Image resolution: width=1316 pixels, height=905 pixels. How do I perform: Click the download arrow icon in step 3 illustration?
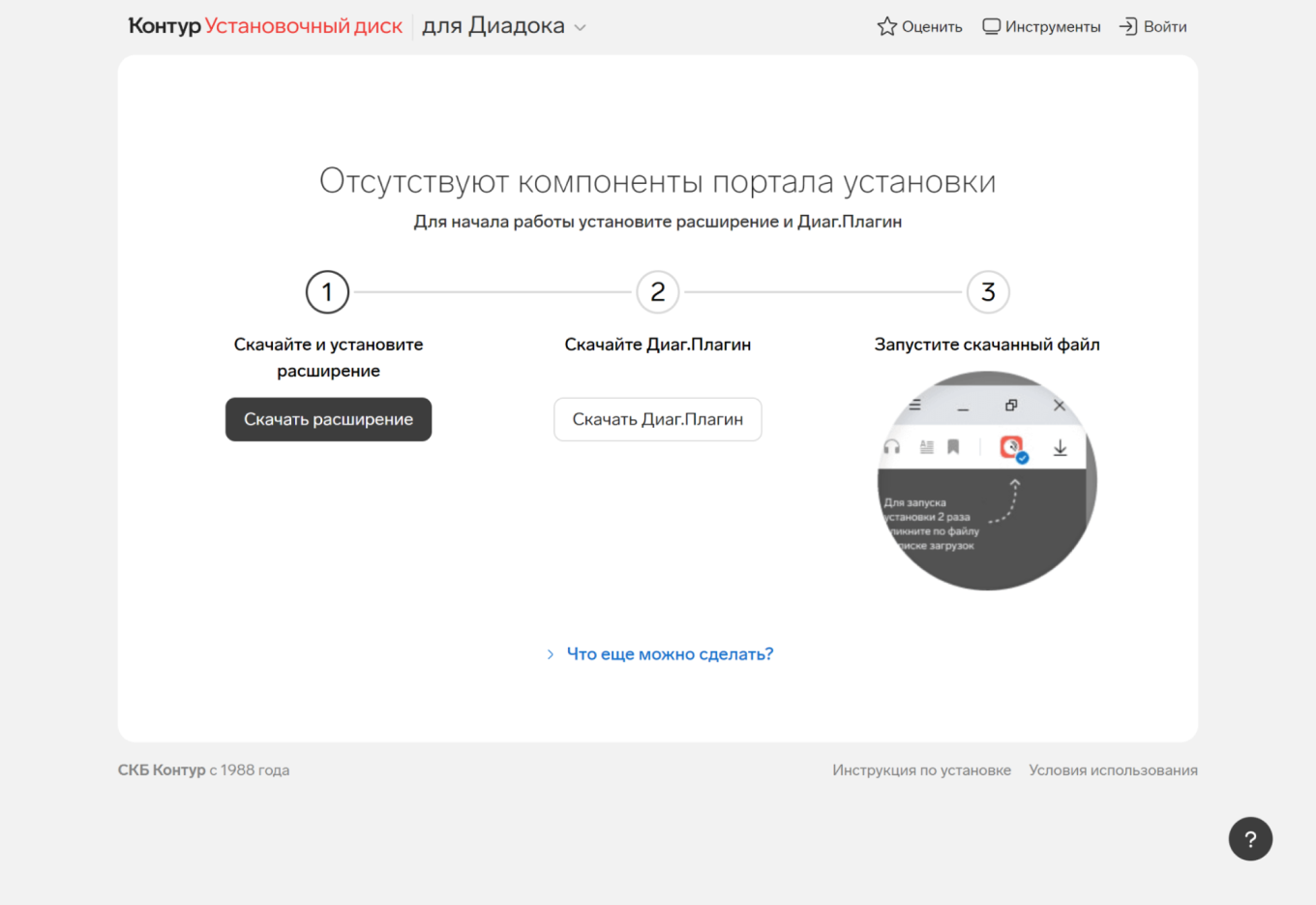click(x=1061, y=447)
